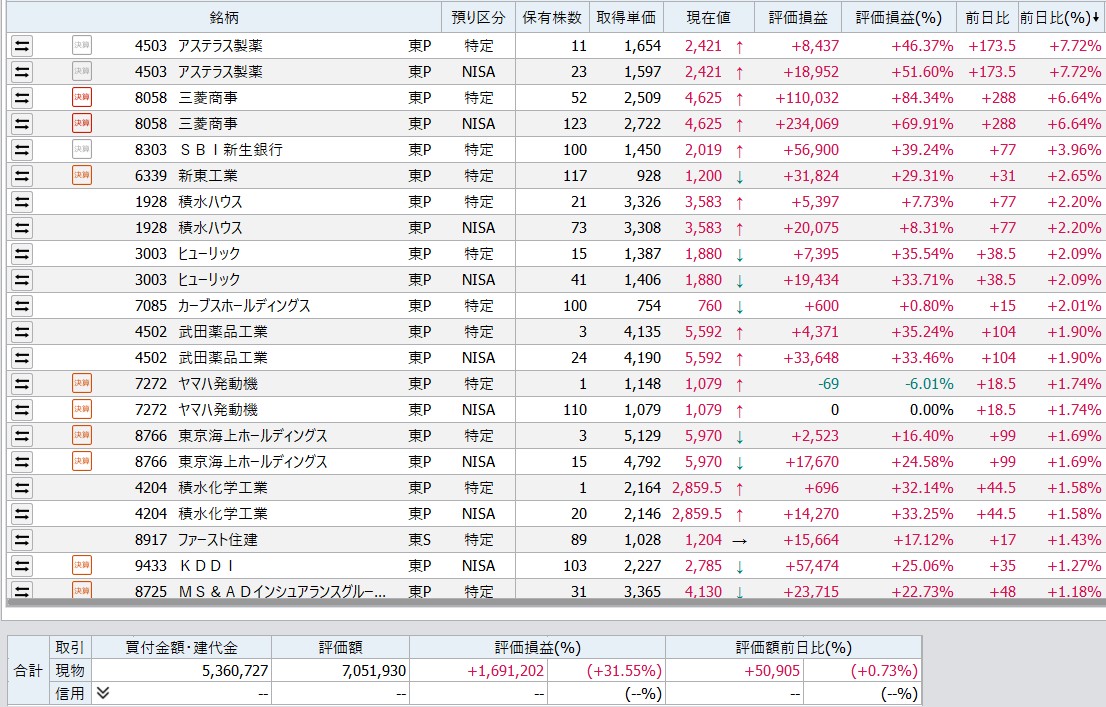Open 決算 icon on 三菱商事 特定 row

coord(82,97)
